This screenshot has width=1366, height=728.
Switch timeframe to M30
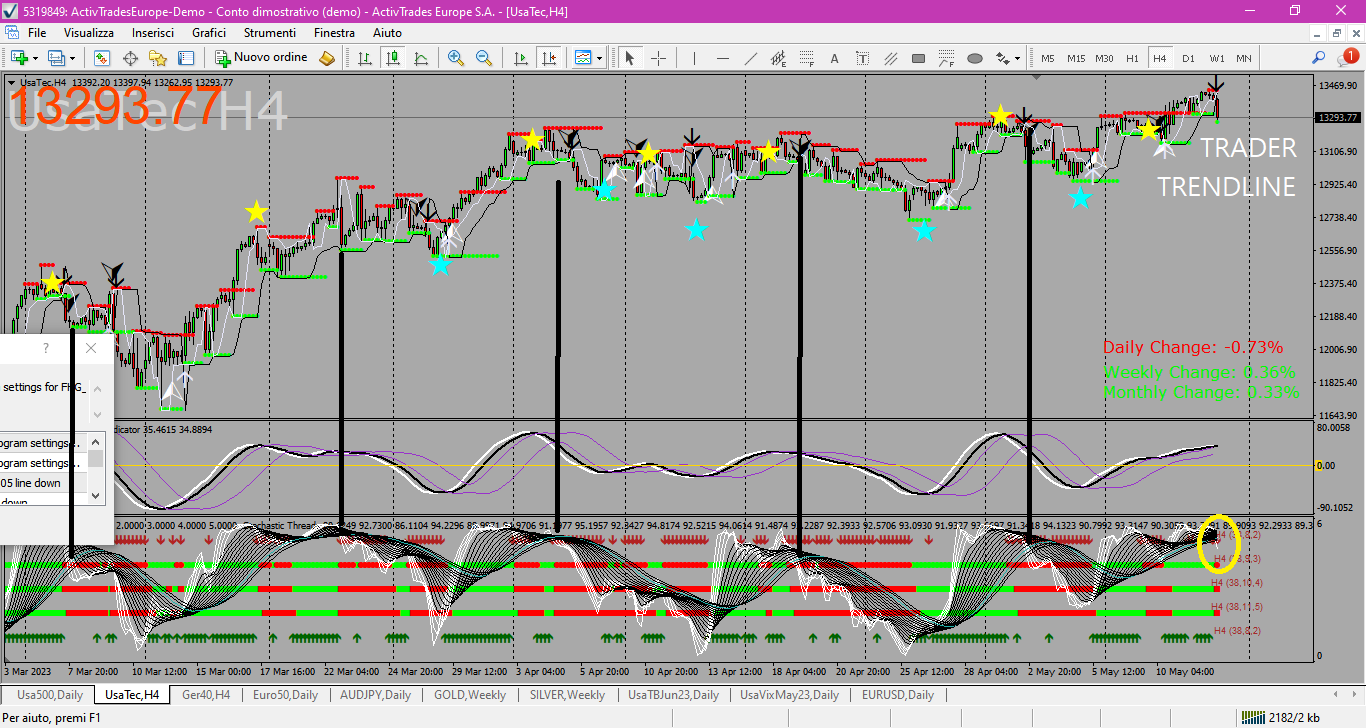pyautogui.click(x=1104, y=58)
